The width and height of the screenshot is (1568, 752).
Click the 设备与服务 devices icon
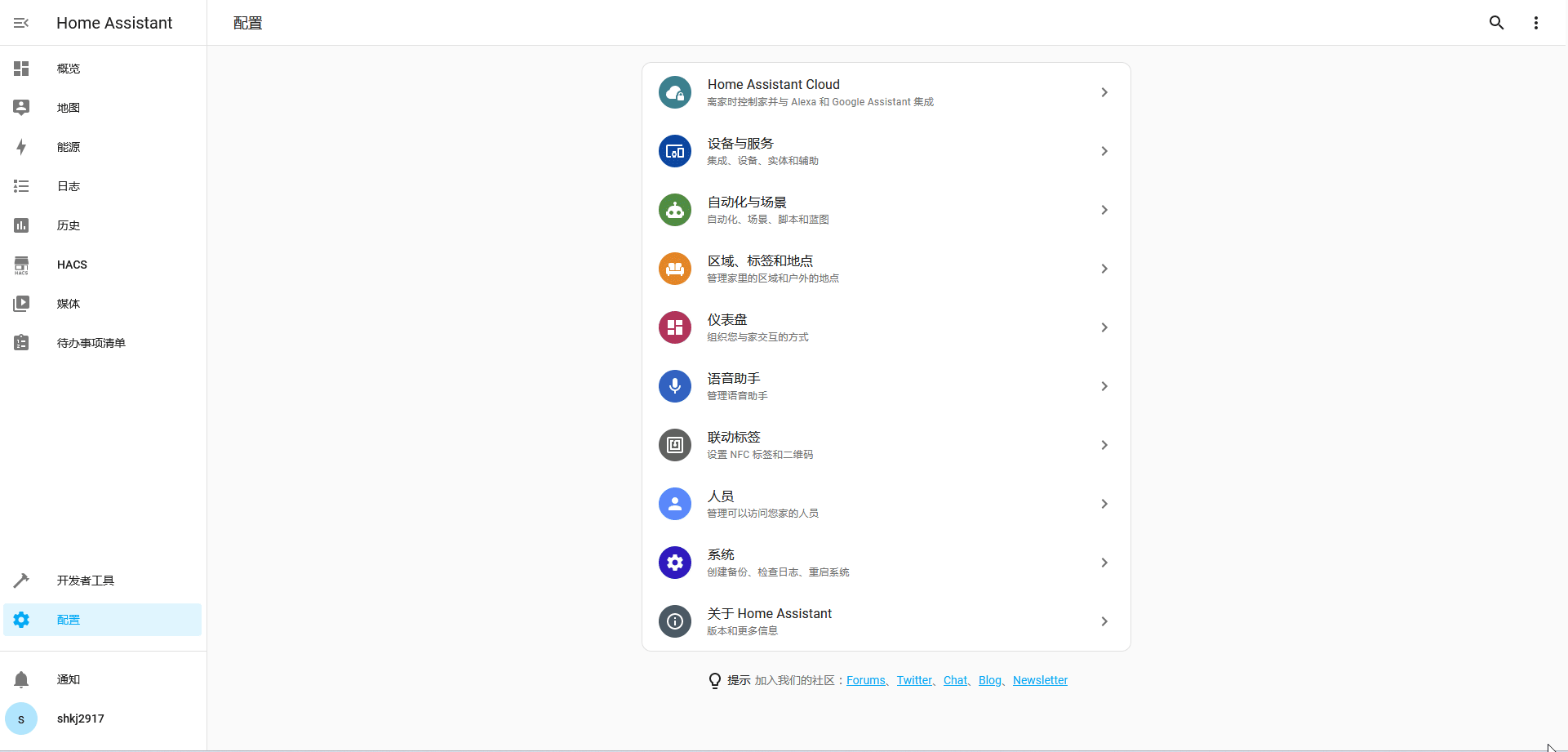pyautogui.click(x=675, y=151)
